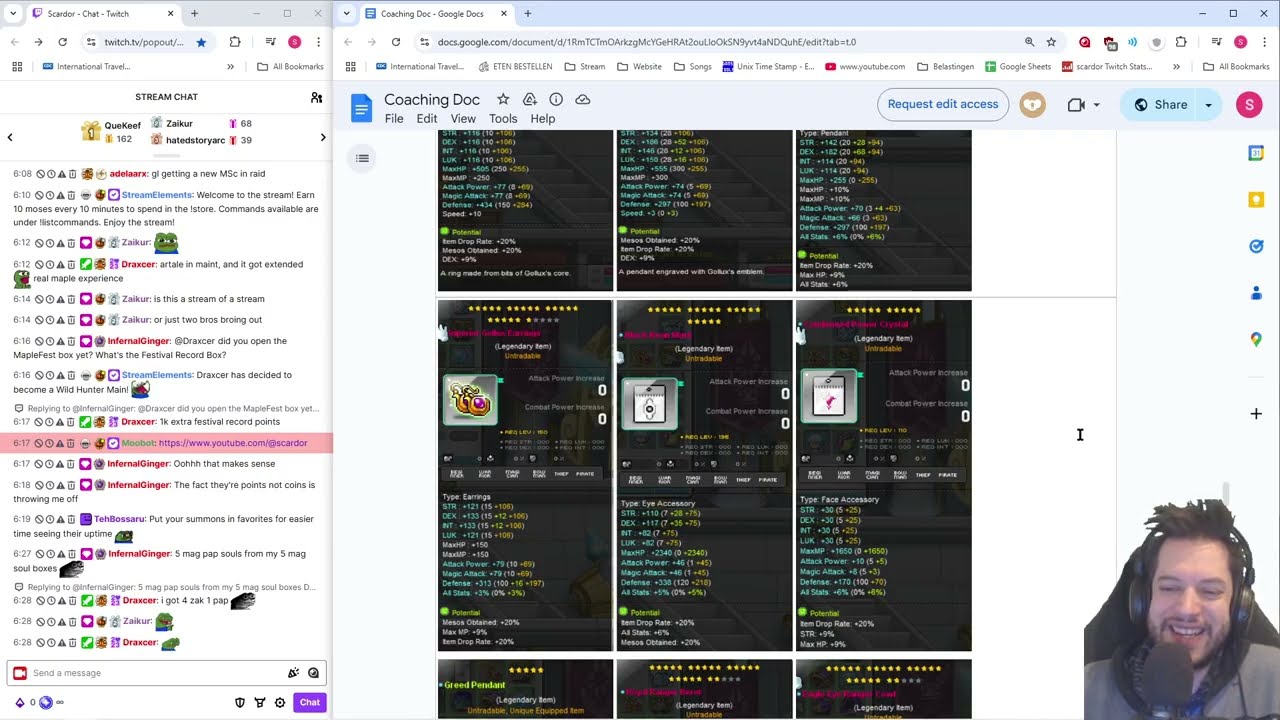
Task: Open new tab in Docs window
Action: (527, 13)
